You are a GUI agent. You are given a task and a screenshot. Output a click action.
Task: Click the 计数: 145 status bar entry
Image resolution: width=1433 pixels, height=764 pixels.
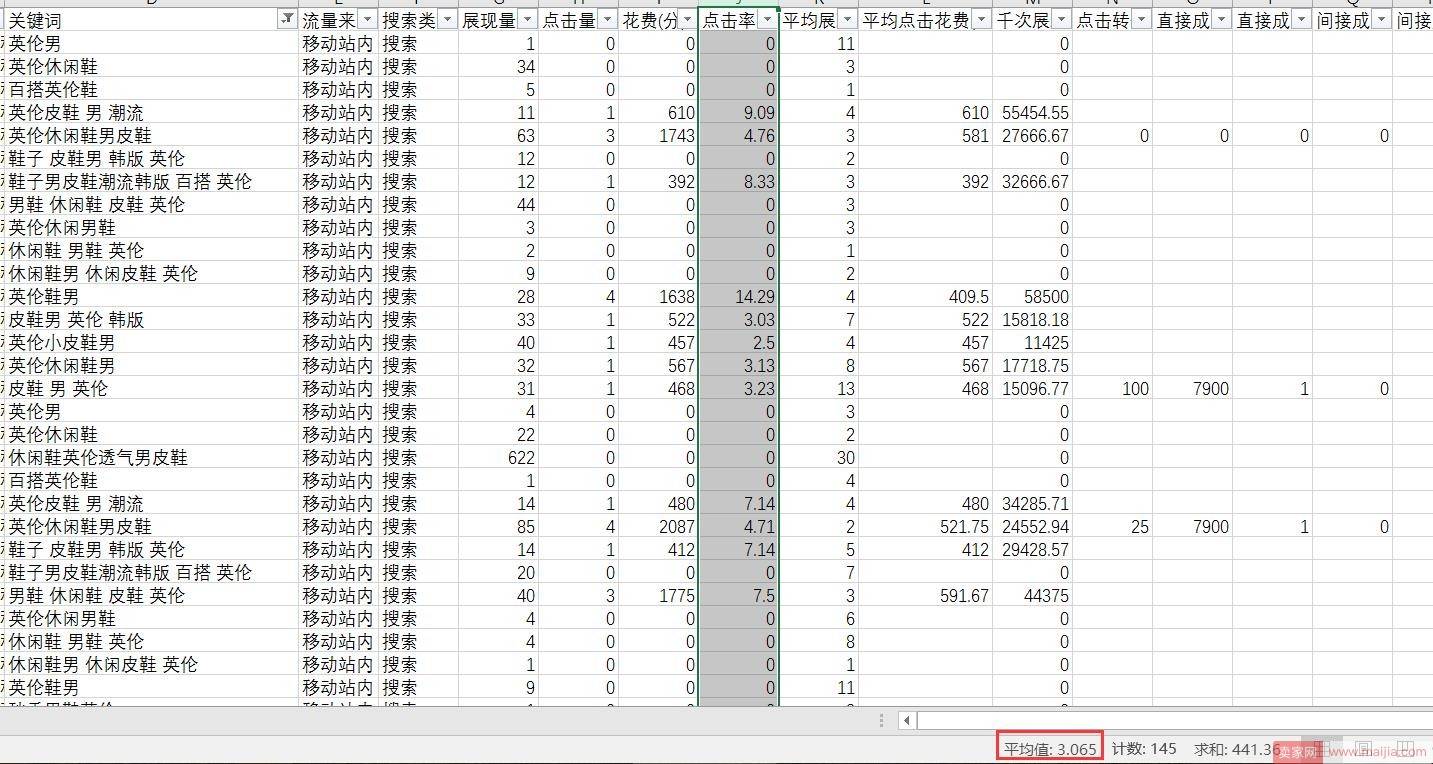(1144, 749)
